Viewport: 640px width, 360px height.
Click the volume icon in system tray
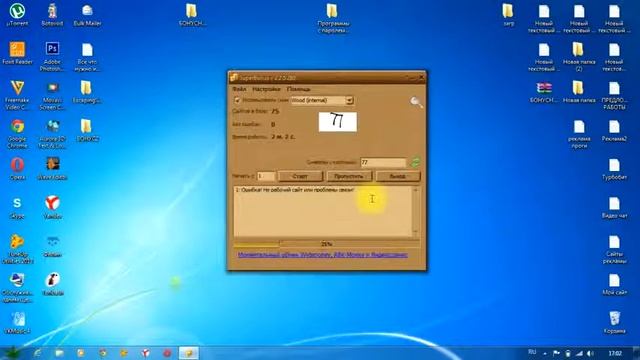pos(590,353)
